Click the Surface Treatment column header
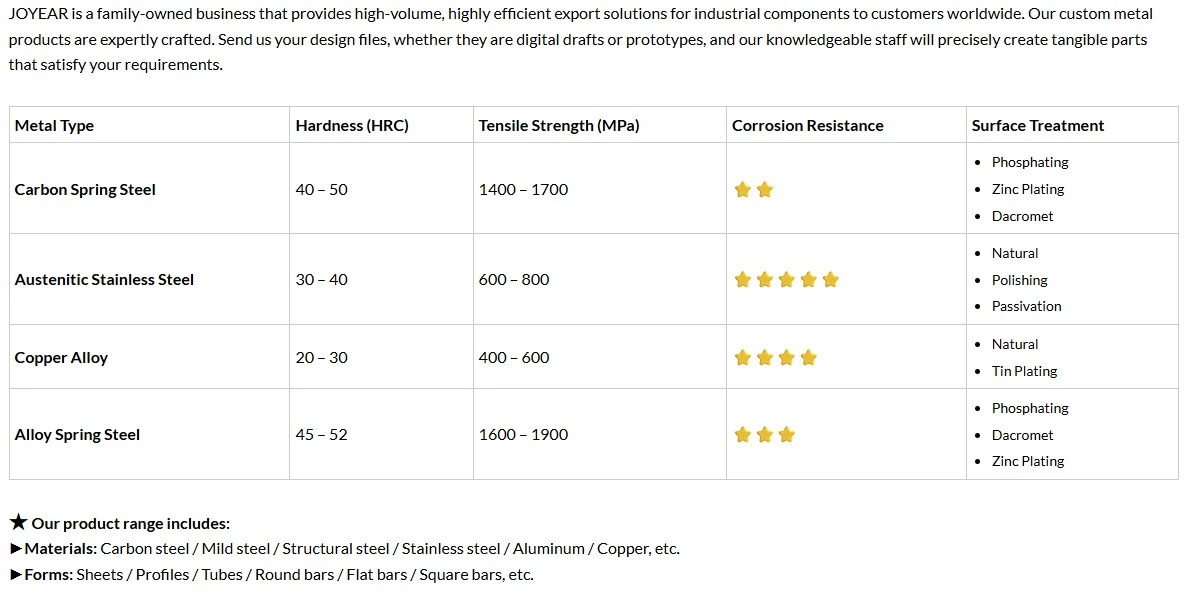Screen dimensions: 1186x598 (x=1038, y=125)
